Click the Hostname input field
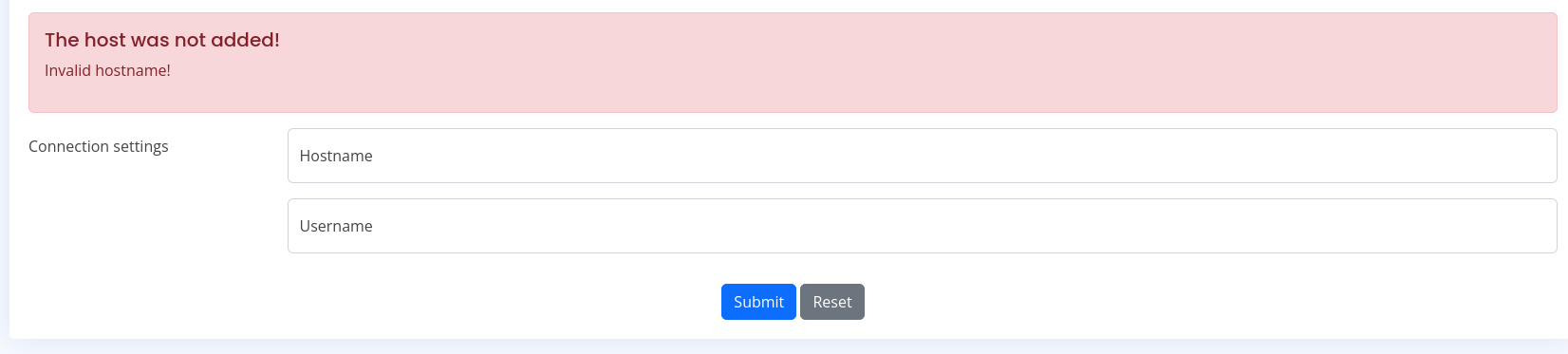Viewport: 1568px width, 354px height. (922, 156)
